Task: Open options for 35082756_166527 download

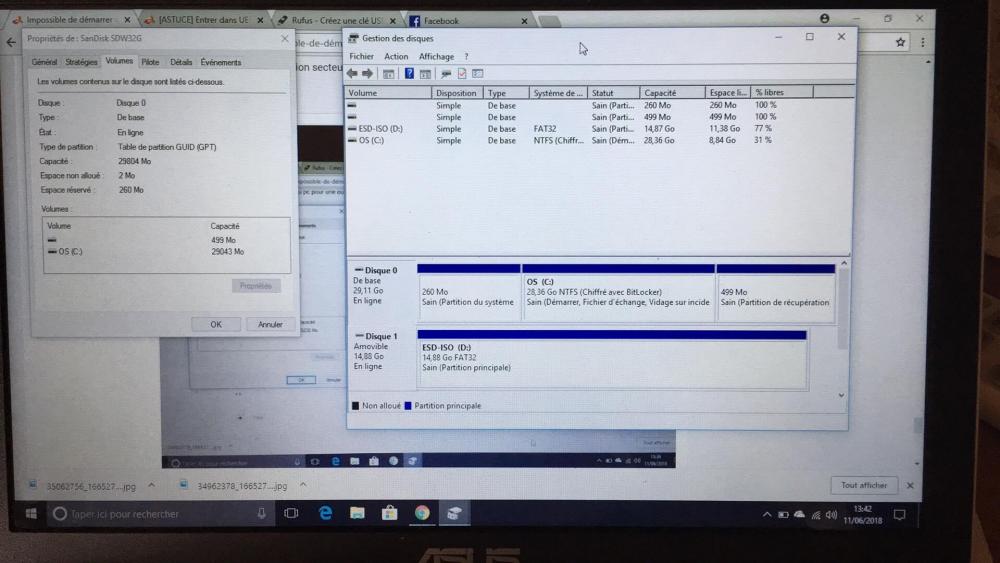Action: pyautogui.click(x=151, y=485)
